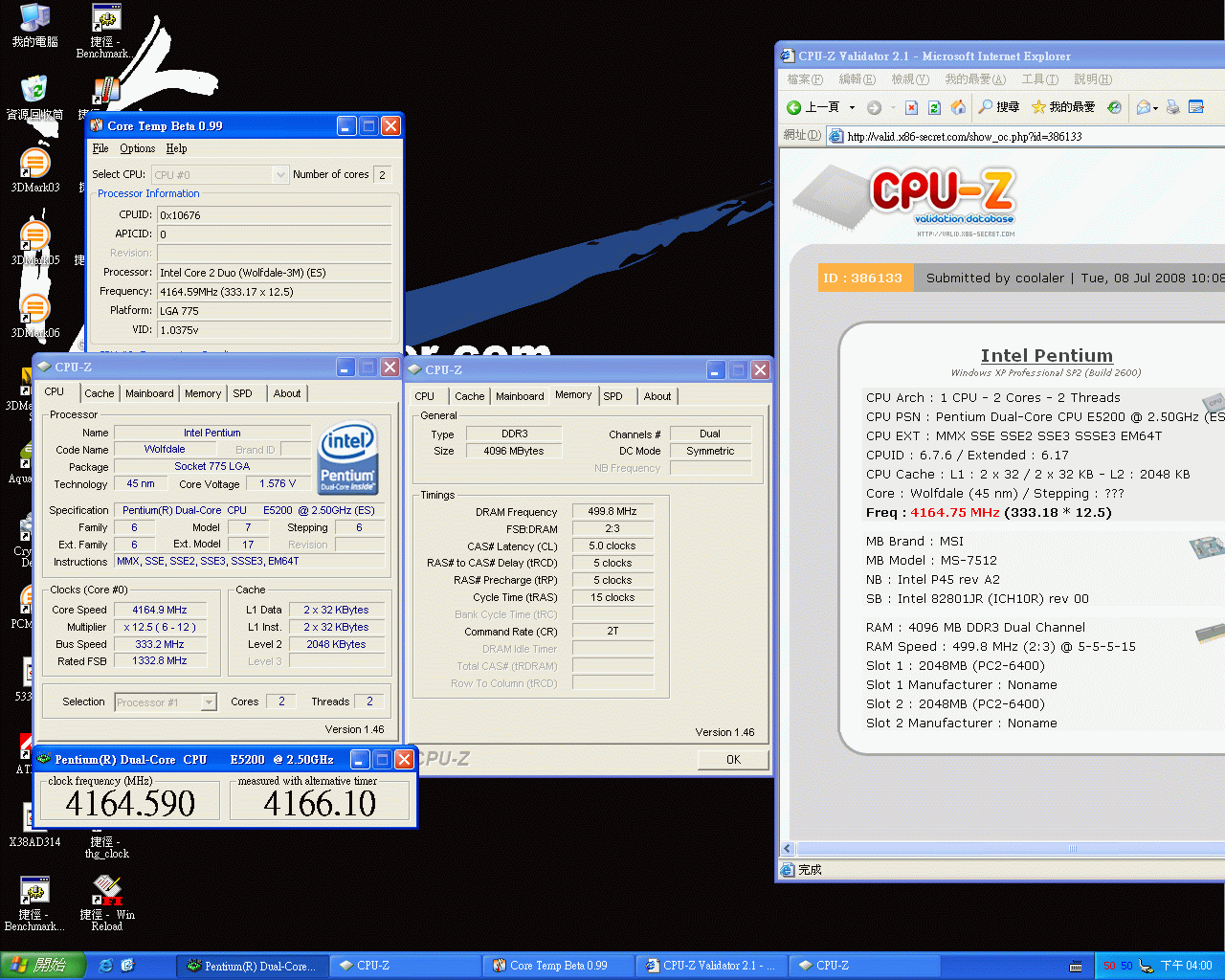Go to Home page via house icon
This screenshot has height=980, width=1225.
958,107
